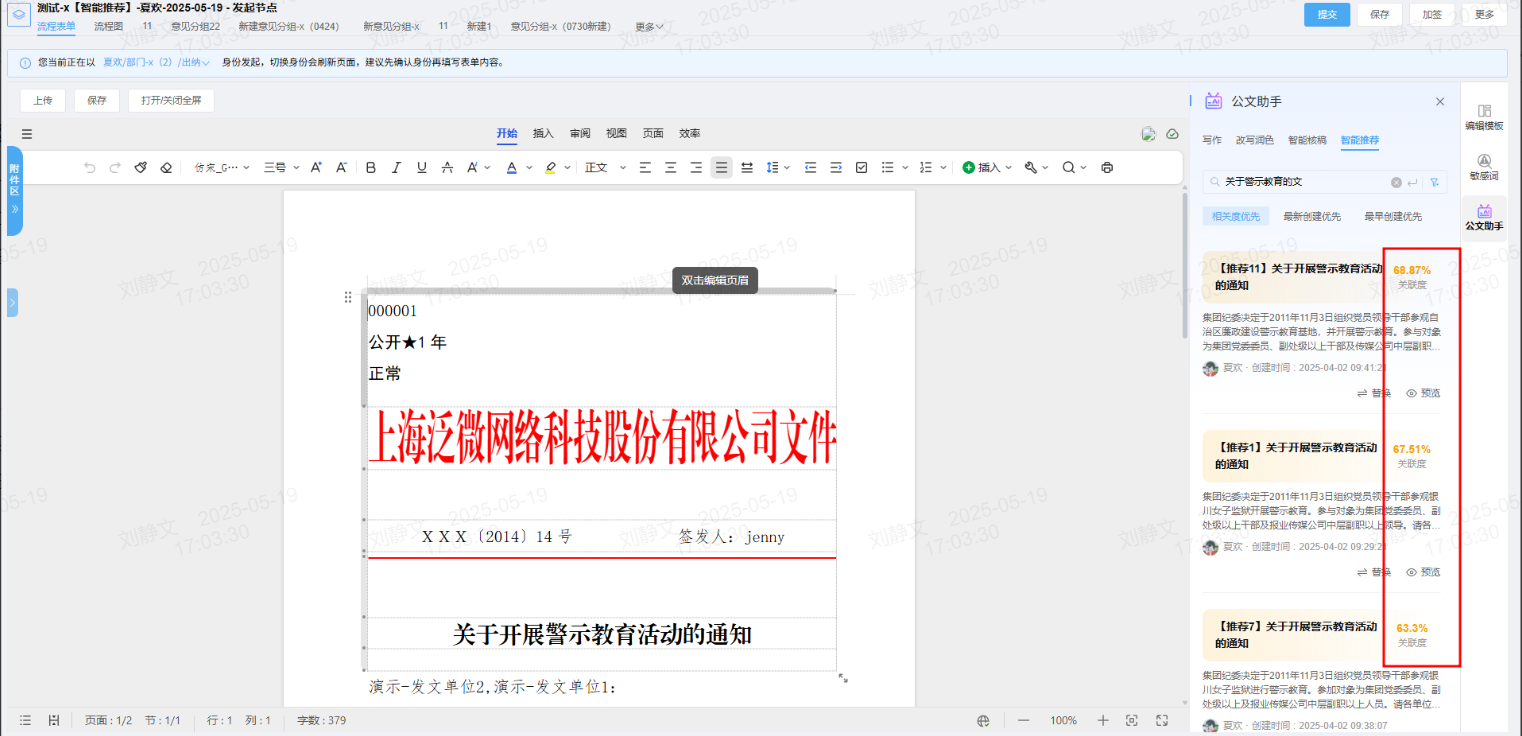
Task: Select the format painter tool
Action: point(141,167)
